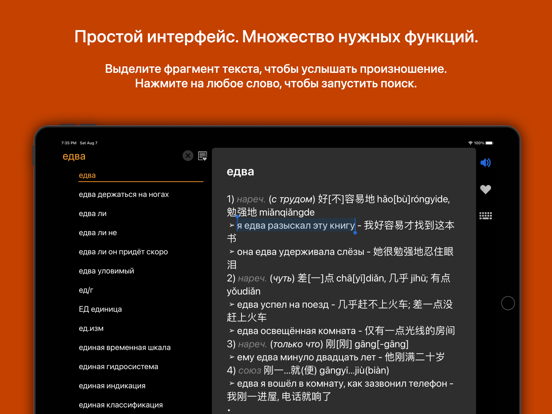The image size is (552, 414).
Task: Play pronunciation with the speaker icon
Action: pyautogui.click(x=485, y=163)
